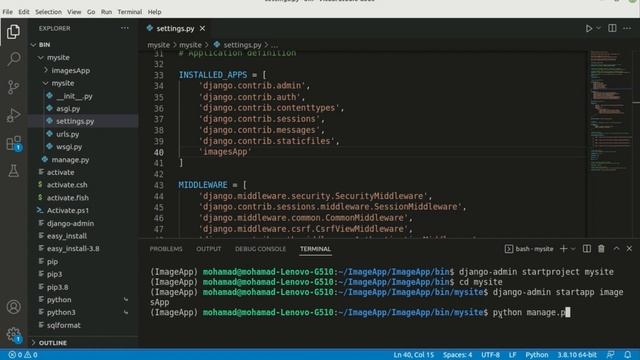Select the bash - mysite terminal label
This screenshot has width=640, height=360.
(x=529, y=249)
